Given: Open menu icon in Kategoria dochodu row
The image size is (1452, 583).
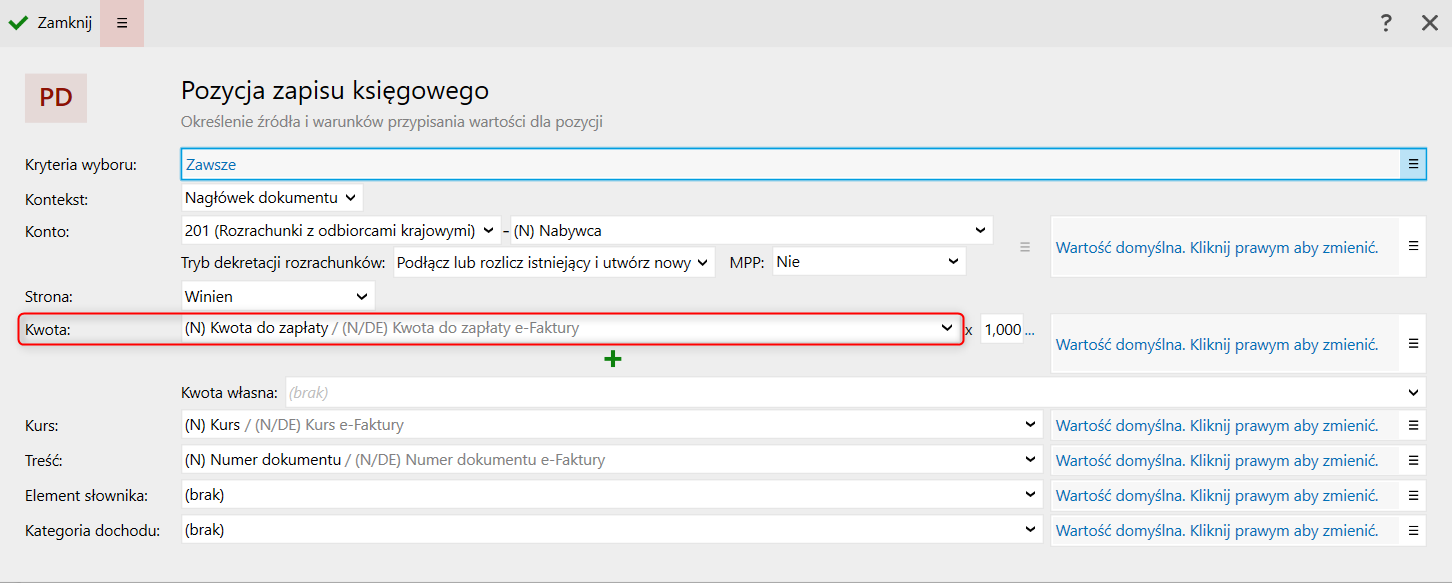Looking at the screenshot, I should pos(1413,530).
